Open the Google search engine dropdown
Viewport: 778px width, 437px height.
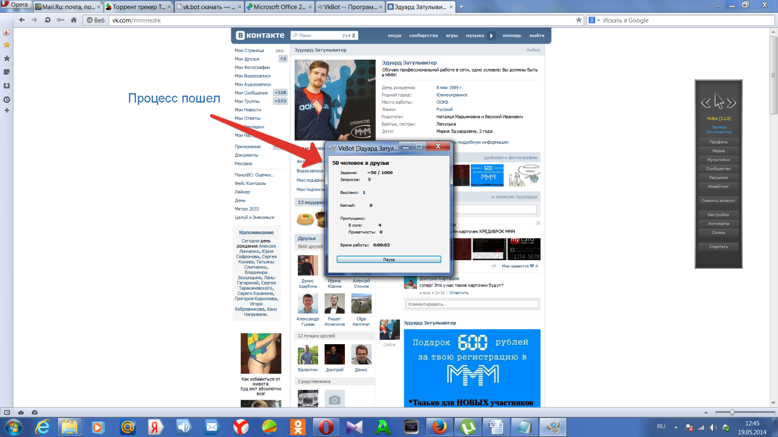pyautogui.click(x=594, y=20)
